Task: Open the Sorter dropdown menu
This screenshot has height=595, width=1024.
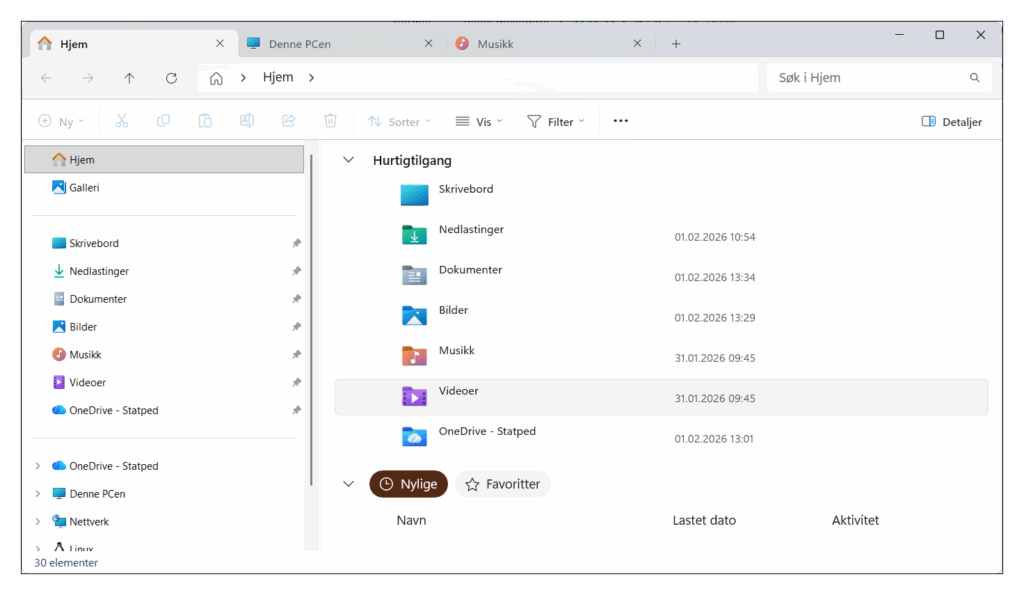Action: (399, 121)
